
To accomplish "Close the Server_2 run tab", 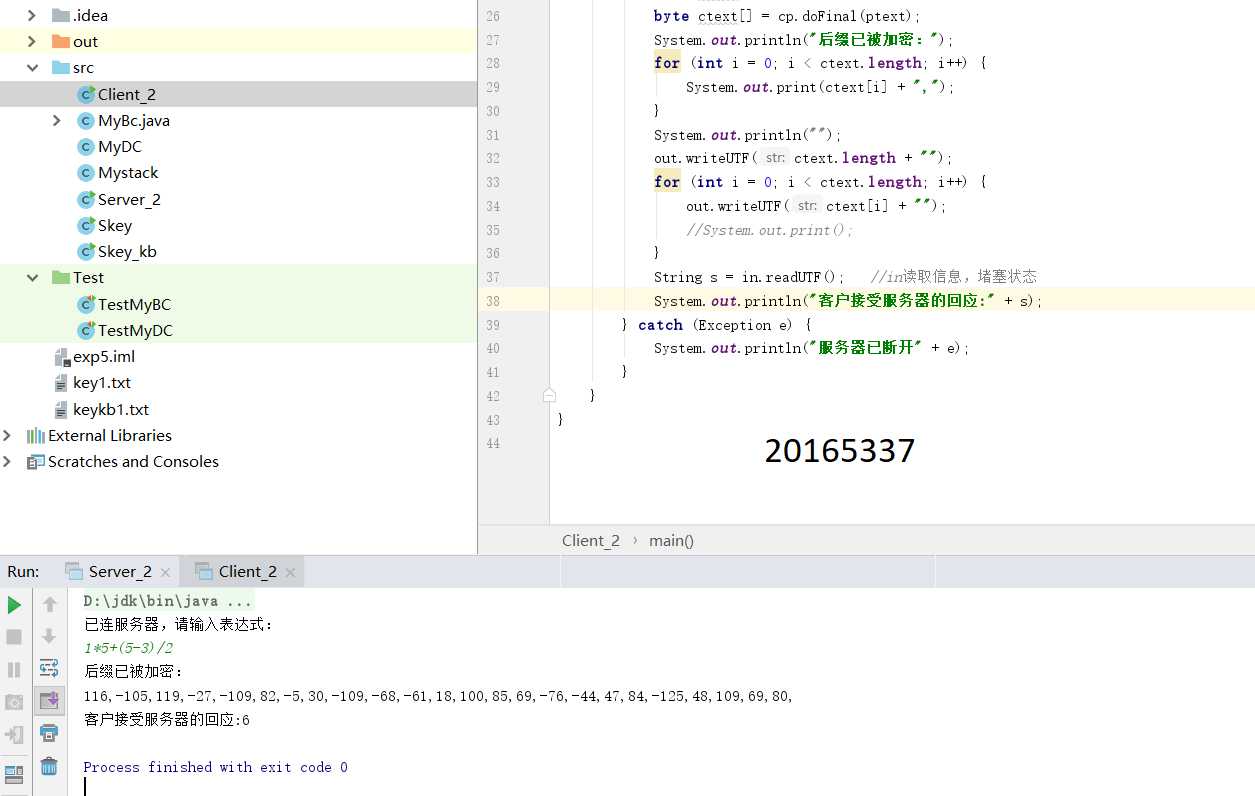I will (x=166, y=573).
